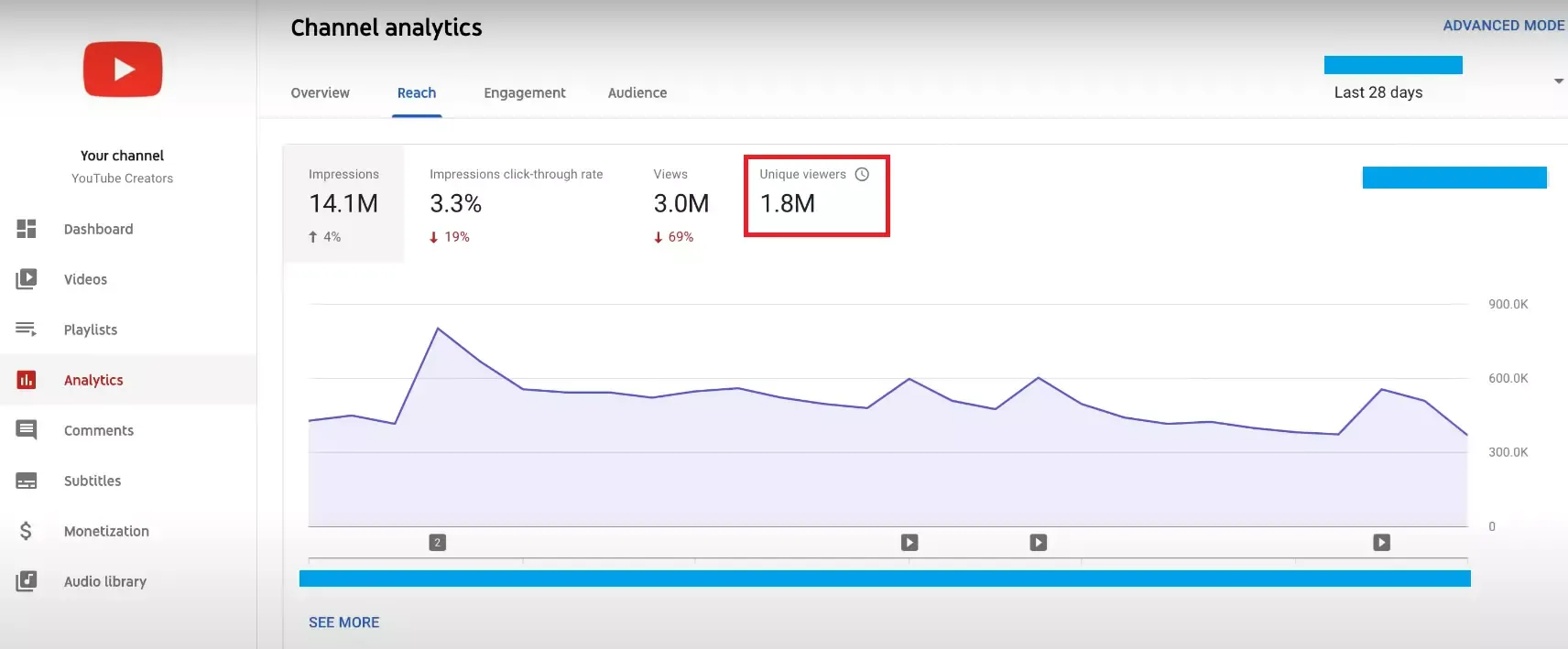
Task: Open Dashboard from the sidebar icon
Action: [27, 229]
